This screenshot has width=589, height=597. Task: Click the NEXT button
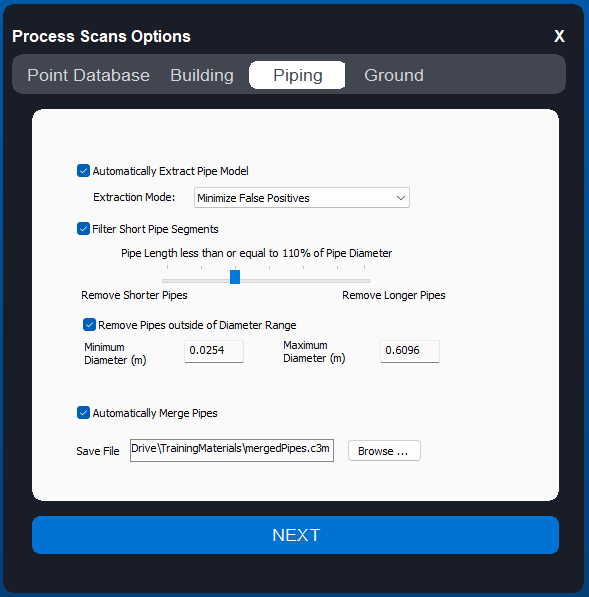click(295, 535)
